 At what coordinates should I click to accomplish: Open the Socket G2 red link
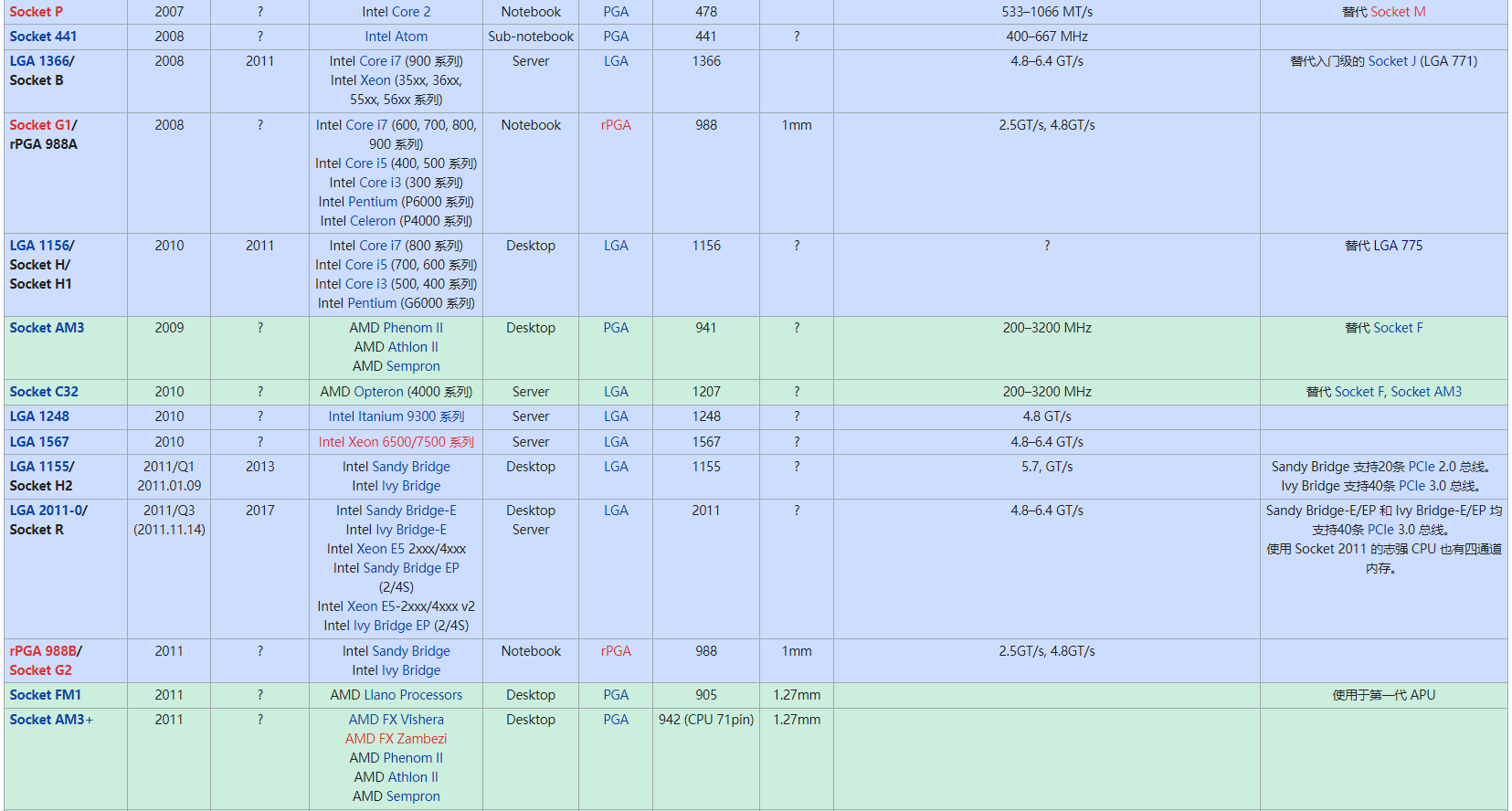(40, 670)
